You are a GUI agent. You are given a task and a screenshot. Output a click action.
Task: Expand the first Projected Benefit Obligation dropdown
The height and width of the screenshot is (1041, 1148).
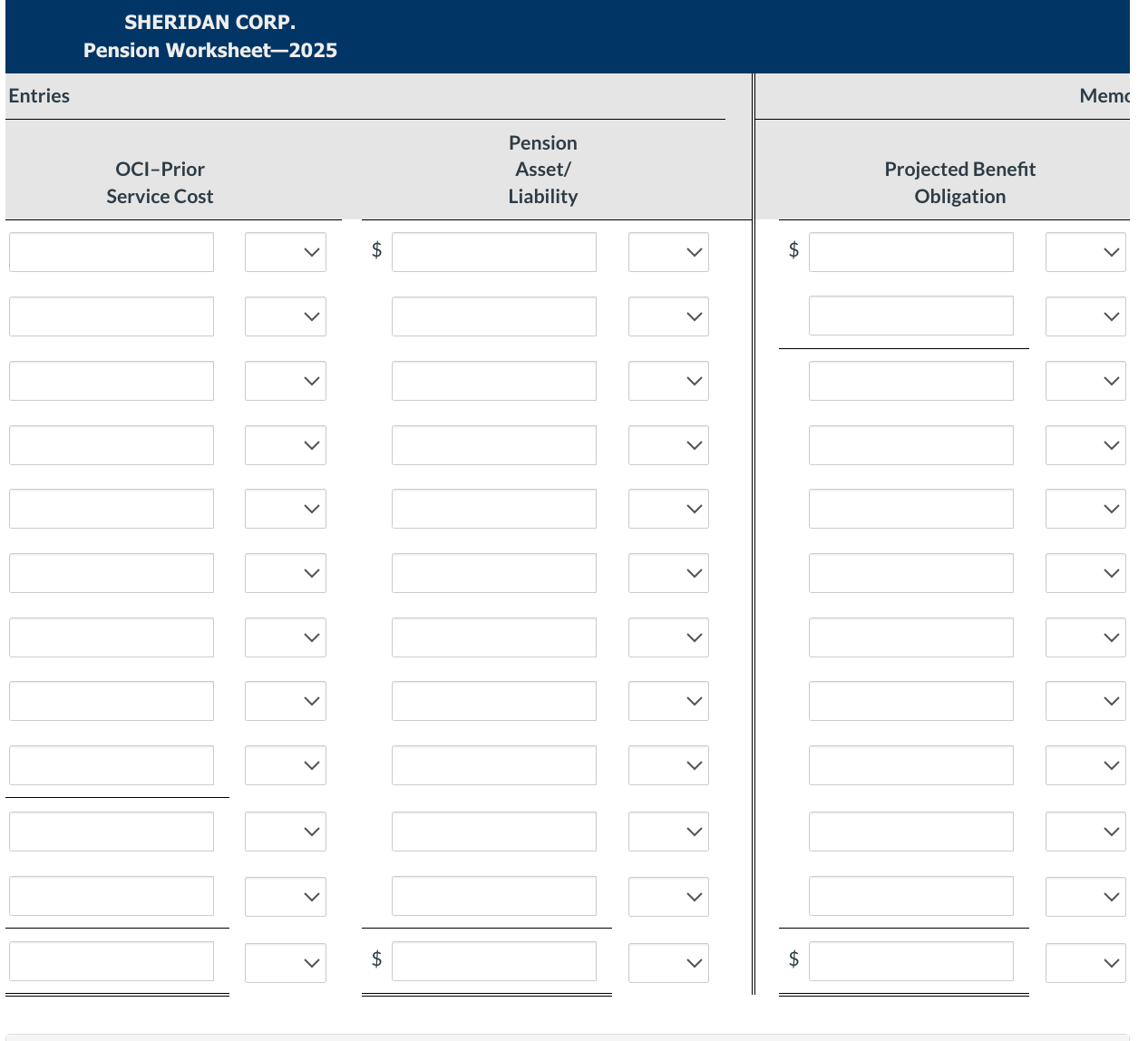point(1085,252)
